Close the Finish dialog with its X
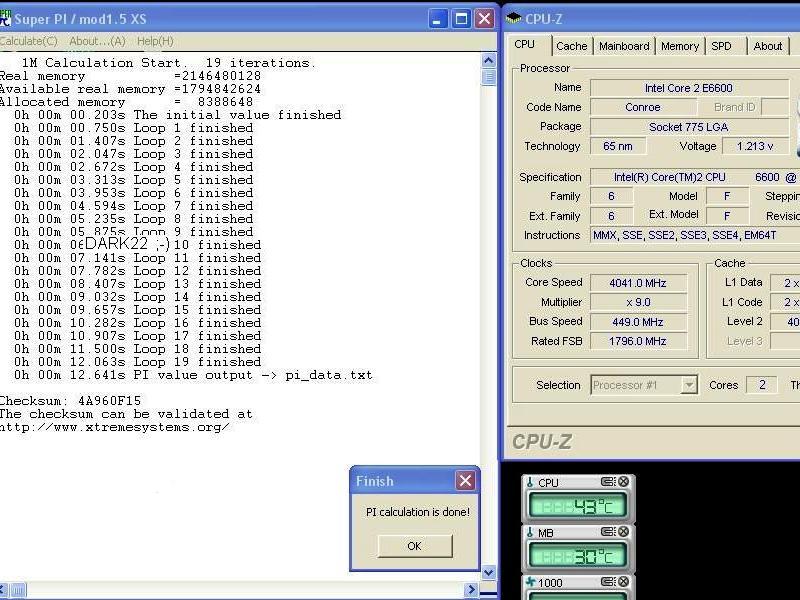 465,481
